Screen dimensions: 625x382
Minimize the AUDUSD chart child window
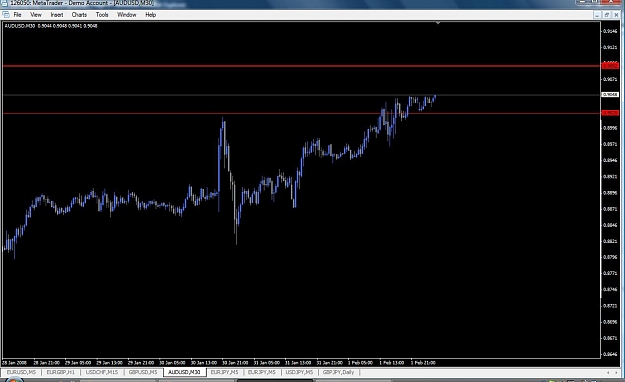coord(597,15)
